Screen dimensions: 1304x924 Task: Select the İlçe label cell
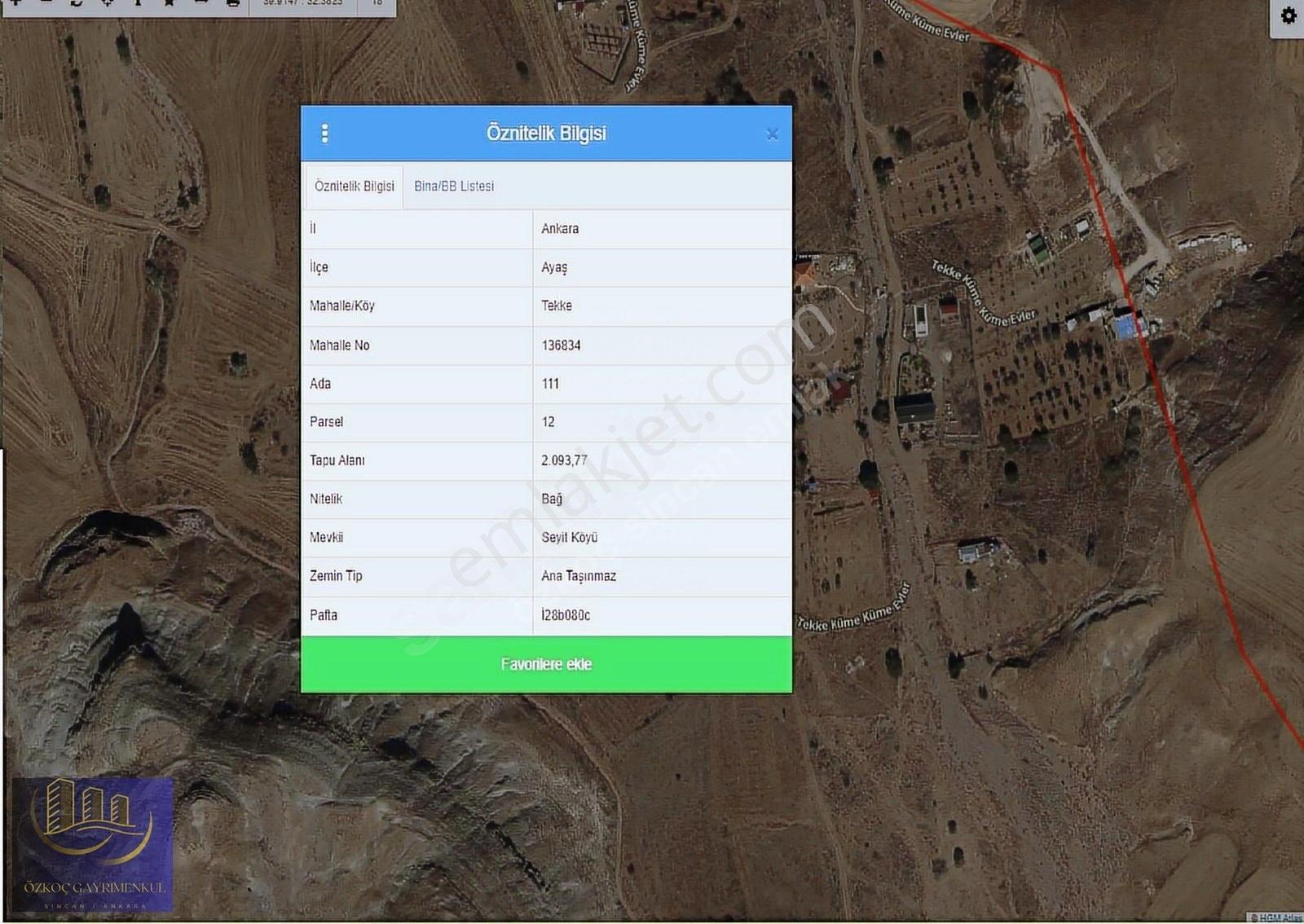(x=417, y=267)
